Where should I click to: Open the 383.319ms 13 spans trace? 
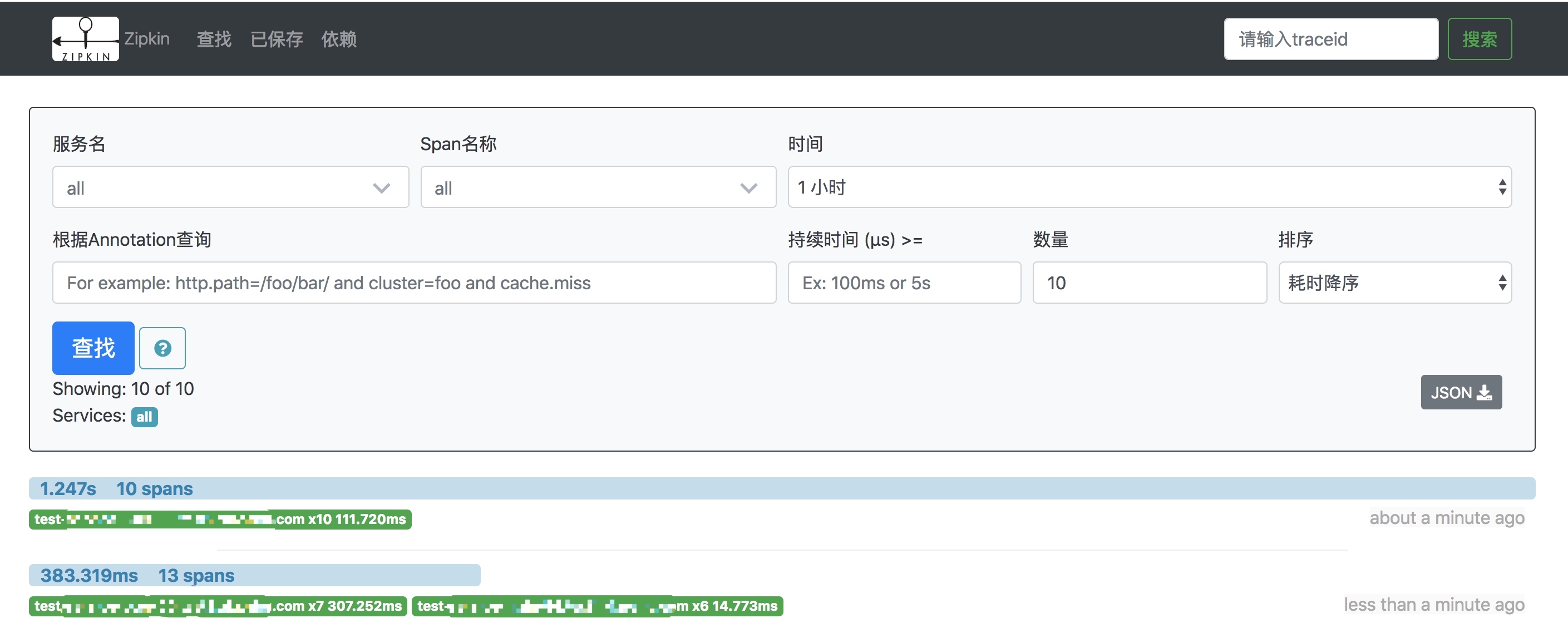137,576
